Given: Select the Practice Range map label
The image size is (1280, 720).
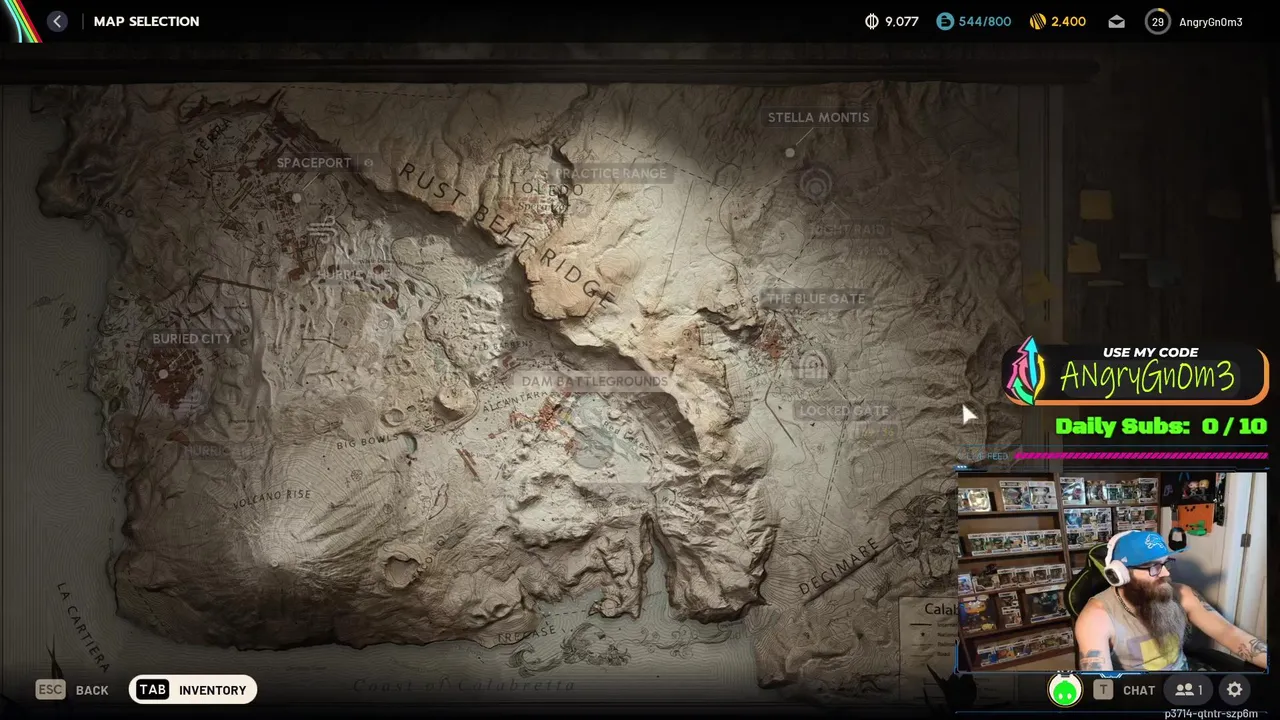Looking at the screenshot, I should (x=611, y=173).
